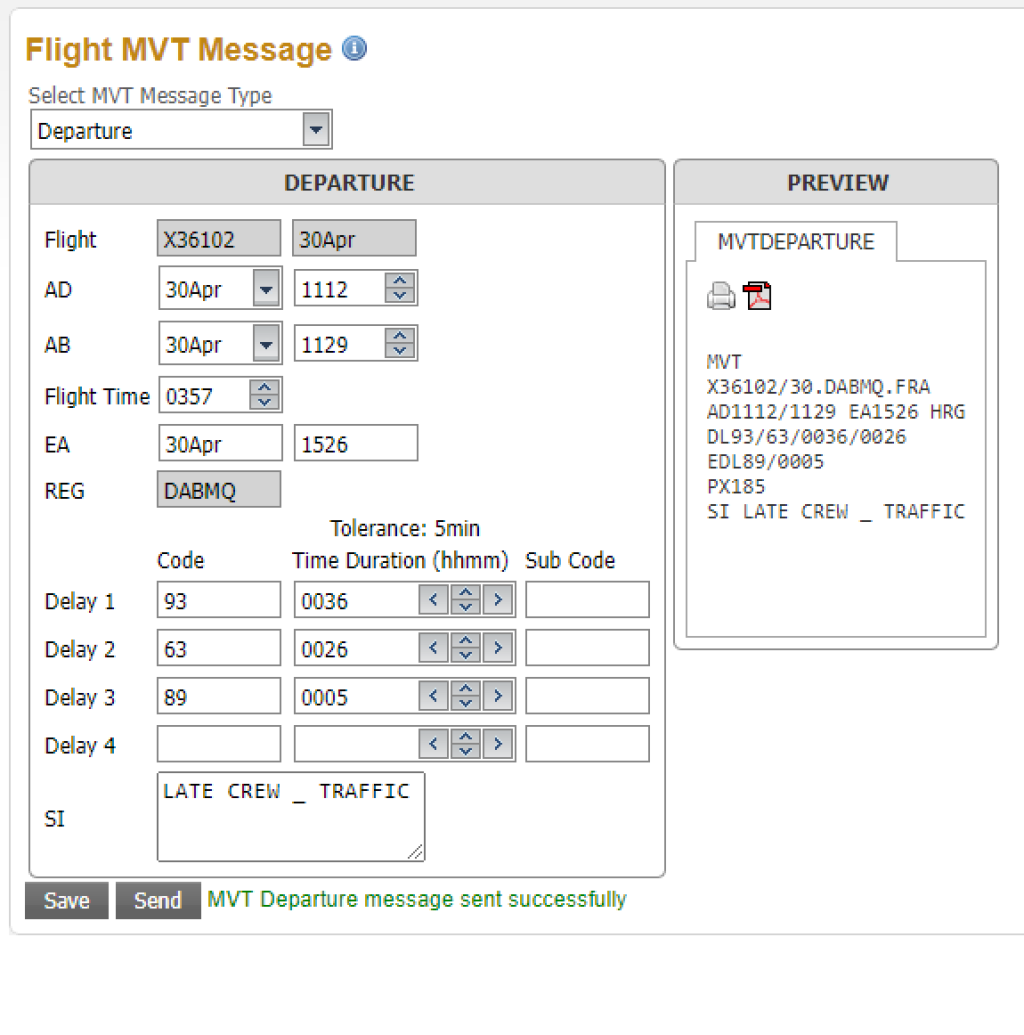
Task: Click the EA time input field
Action: [355, 444]
